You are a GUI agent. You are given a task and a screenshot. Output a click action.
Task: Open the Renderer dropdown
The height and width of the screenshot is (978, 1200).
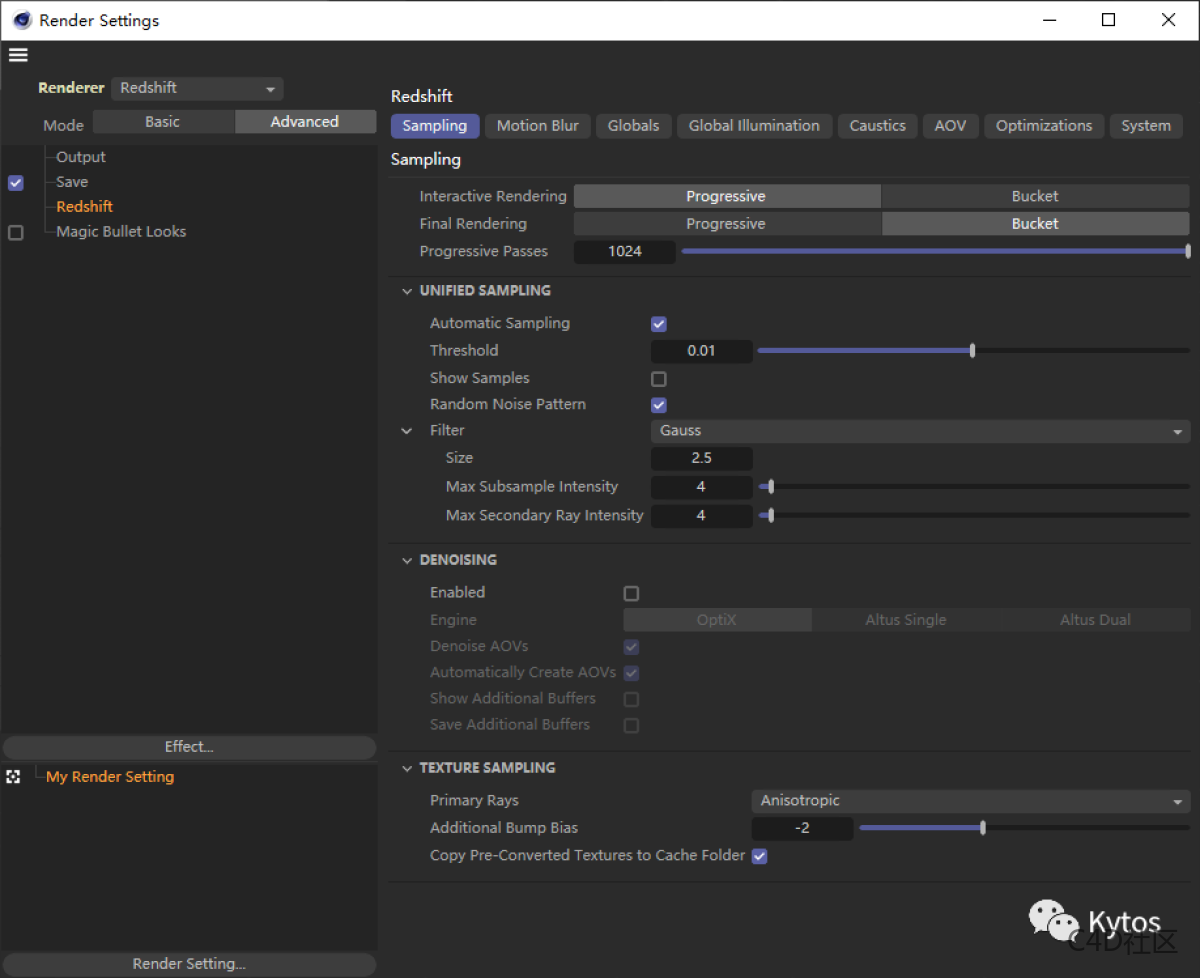(196, 87)
